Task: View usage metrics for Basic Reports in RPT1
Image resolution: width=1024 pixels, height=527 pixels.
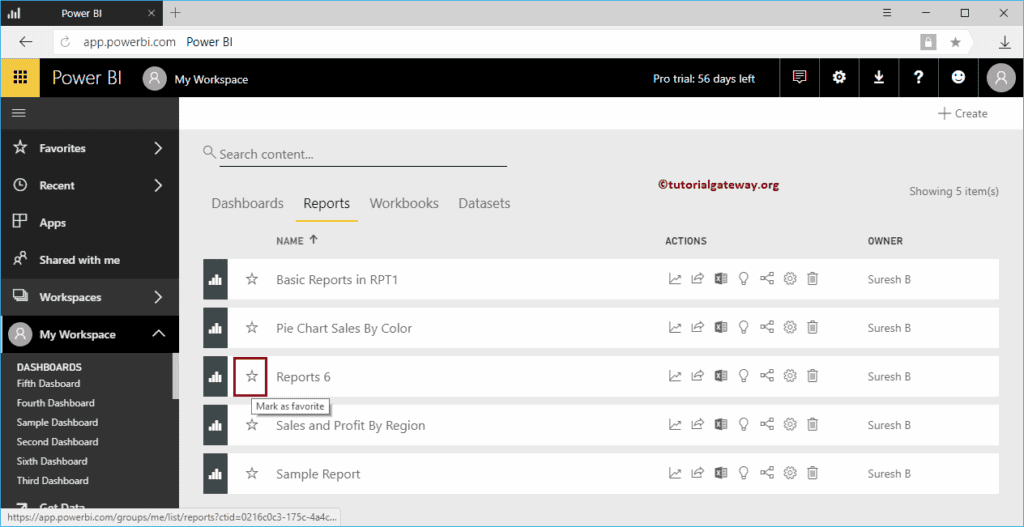Action: 675,279
